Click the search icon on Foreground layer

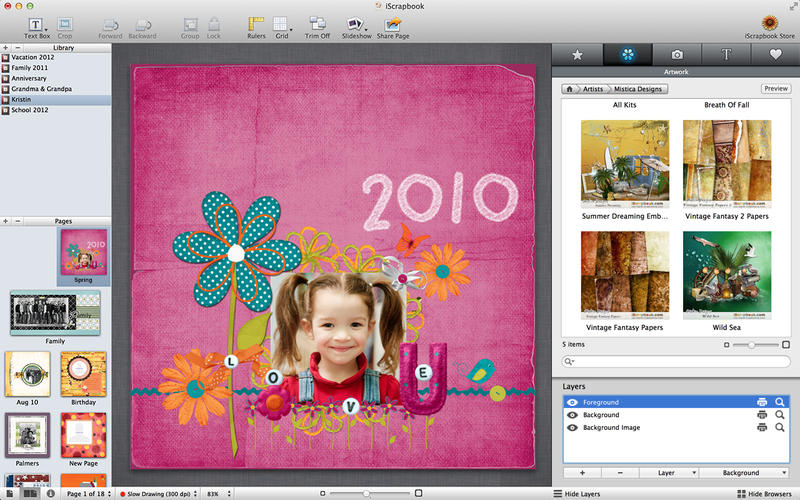[779, 402]
